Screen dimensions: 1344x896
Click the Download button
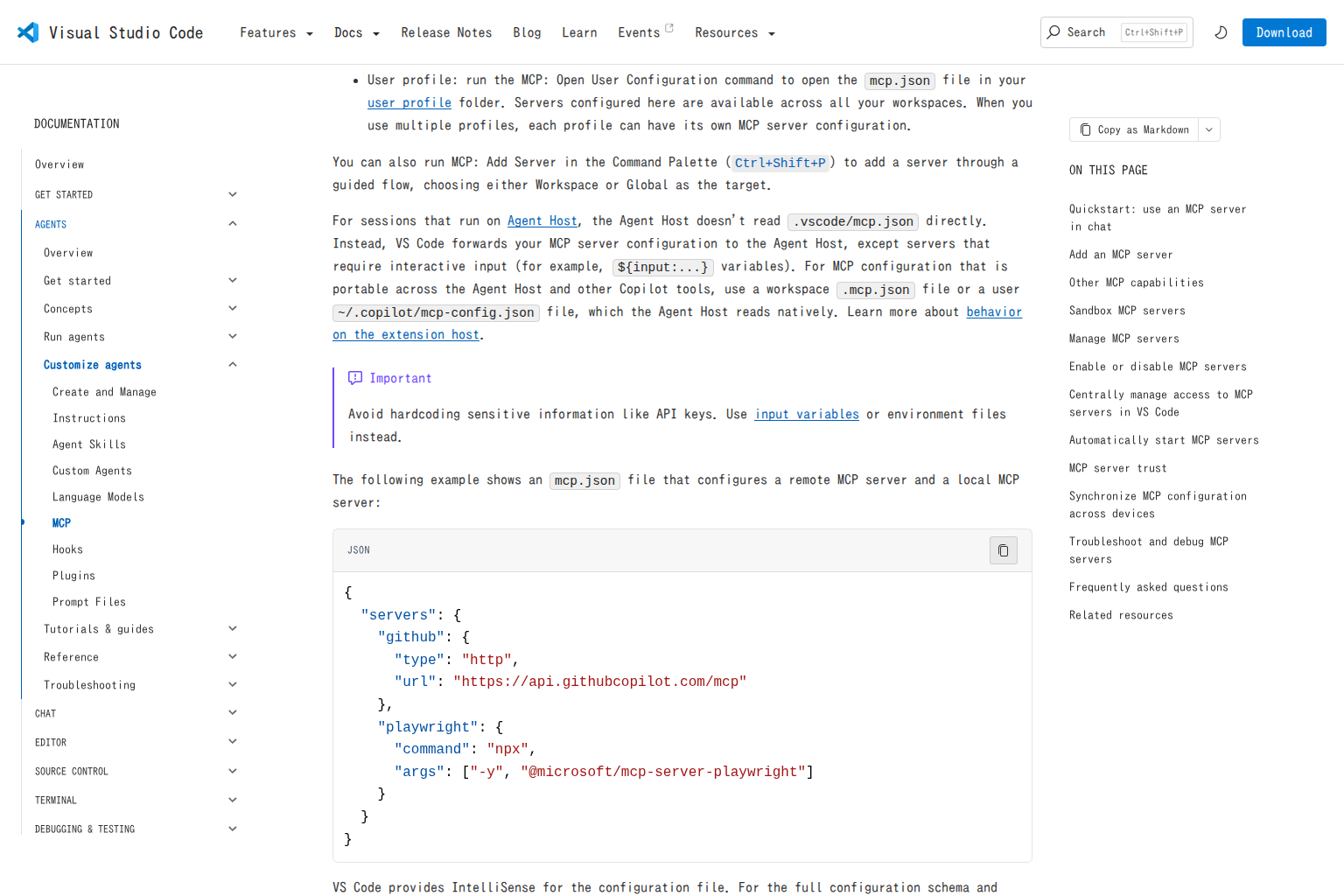coord(1284,32)
